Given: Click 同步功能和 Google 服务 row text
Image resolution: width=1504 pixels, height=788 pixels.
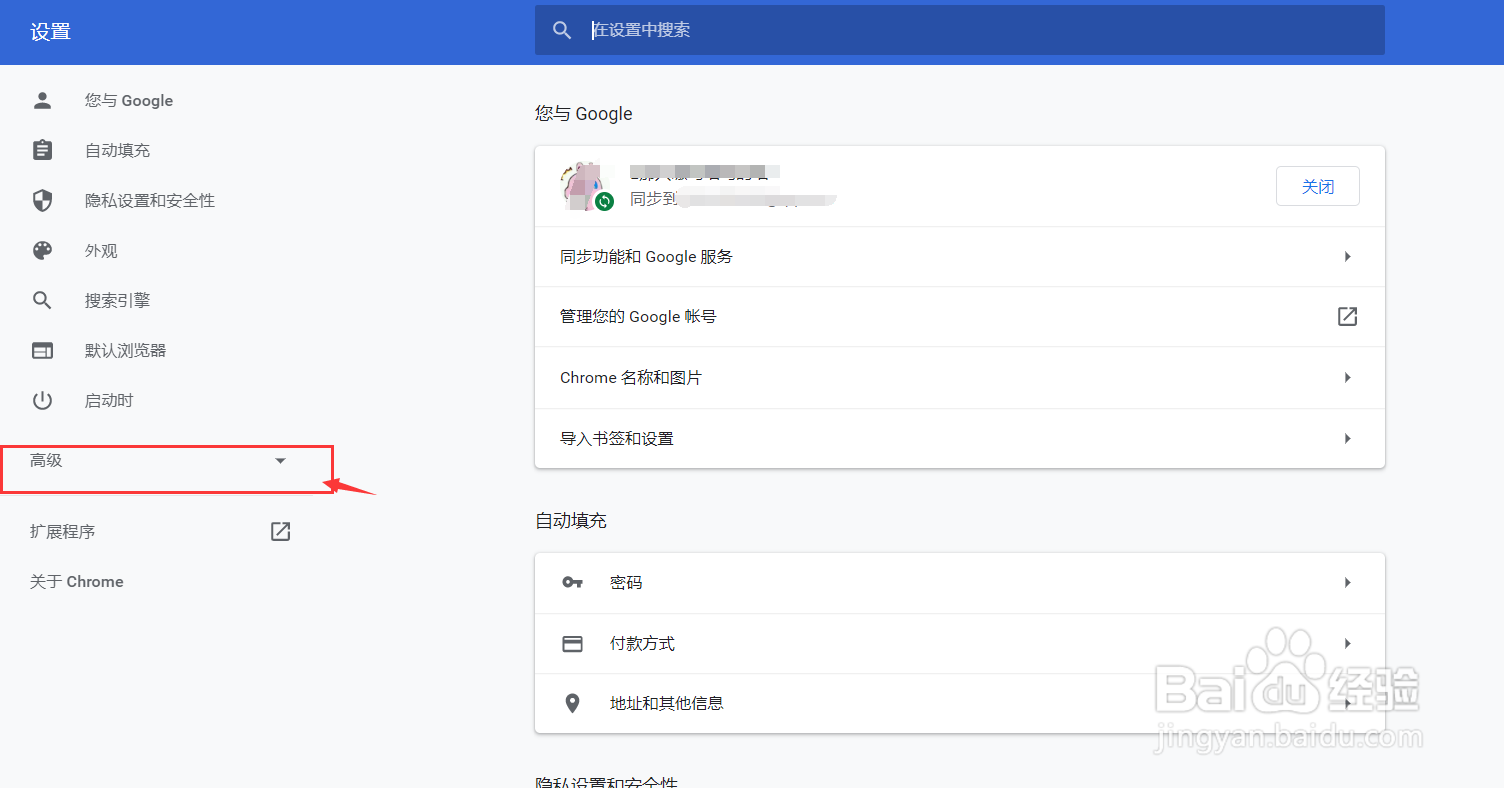Looking at the screenshot, I should point(646,257).
